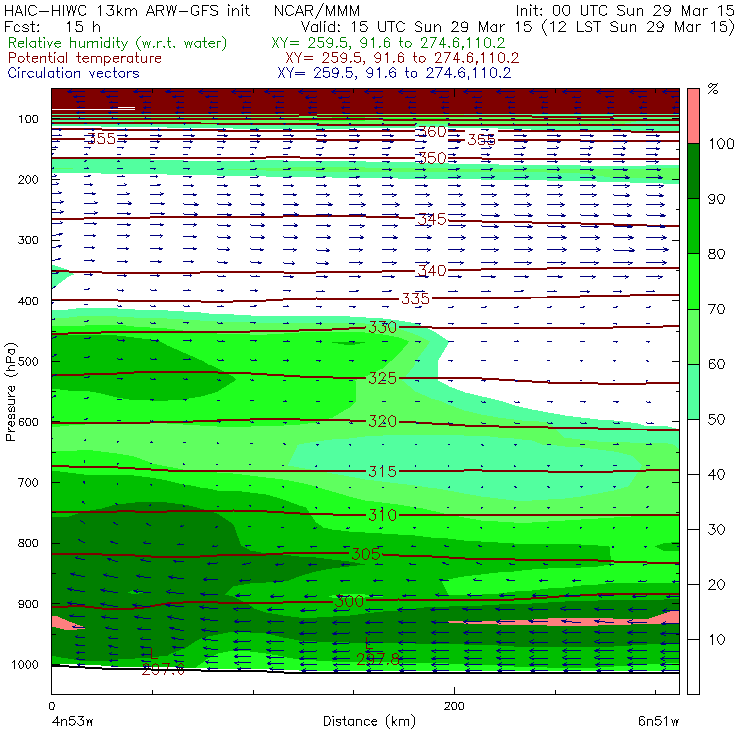The height and width of the screenshot is (740, 740).
Task: Click the 400 hPa pressure axis label
Action: tap(28, 301)
